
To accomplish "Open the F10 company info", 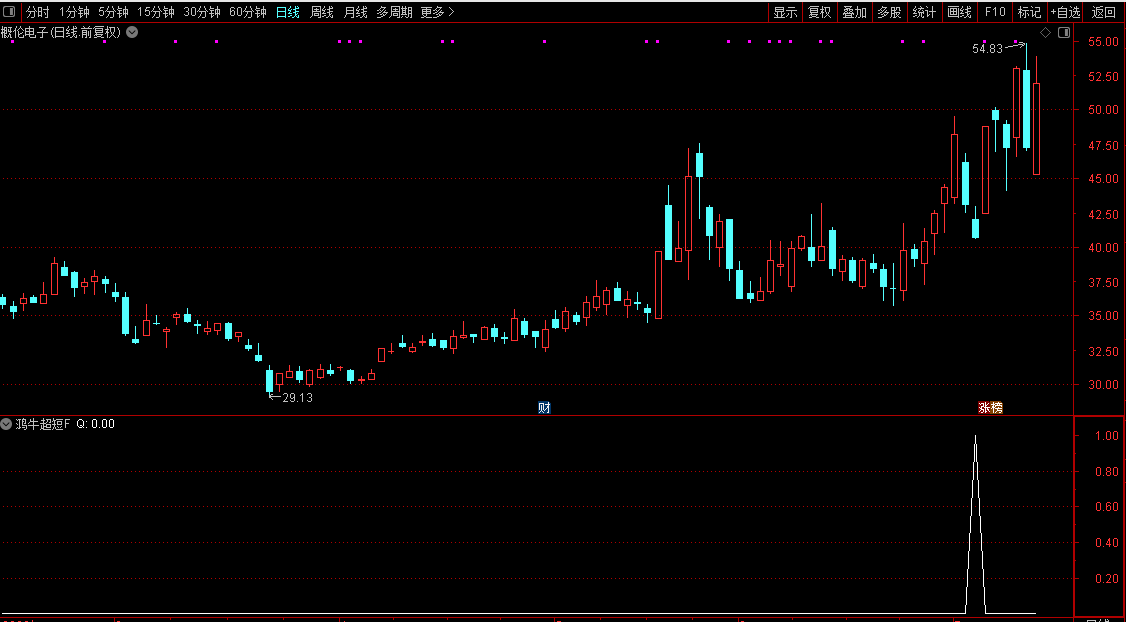I will tap(995, 12).
